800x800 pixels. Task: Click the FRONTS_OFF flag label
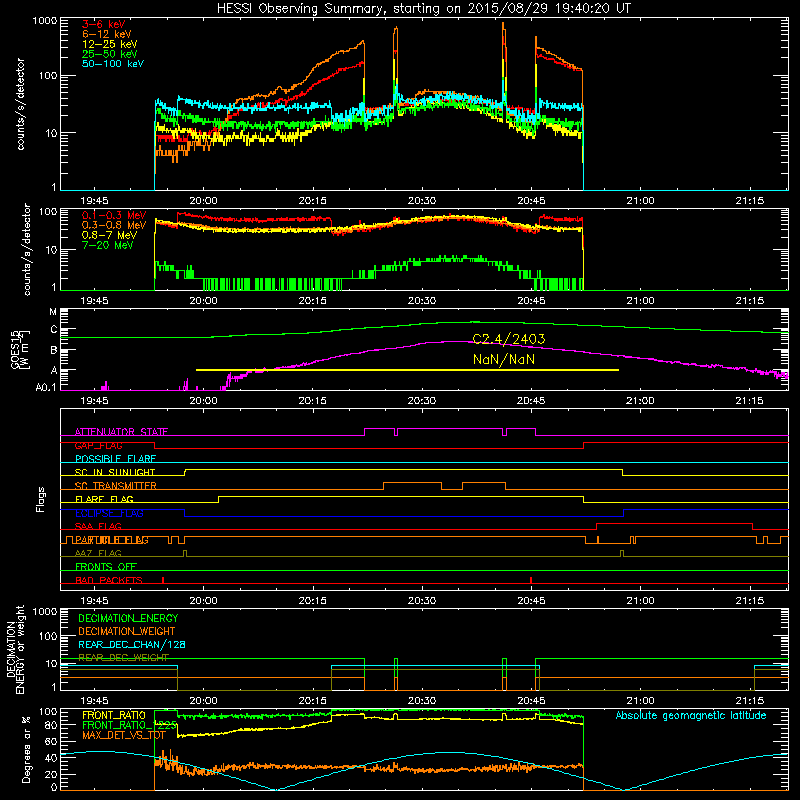tap(106, 567)
